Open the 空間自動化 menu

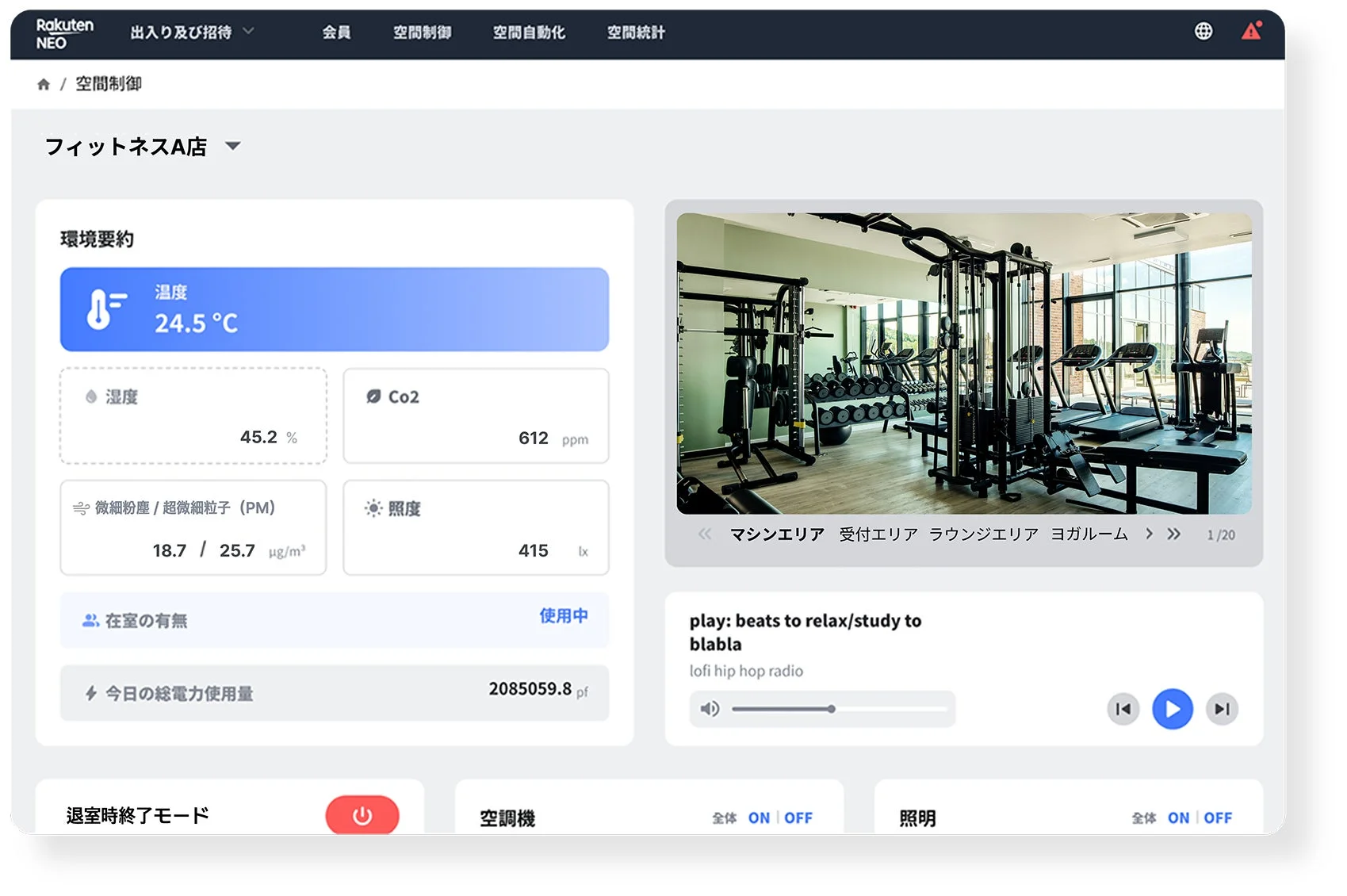pos(529,33)
